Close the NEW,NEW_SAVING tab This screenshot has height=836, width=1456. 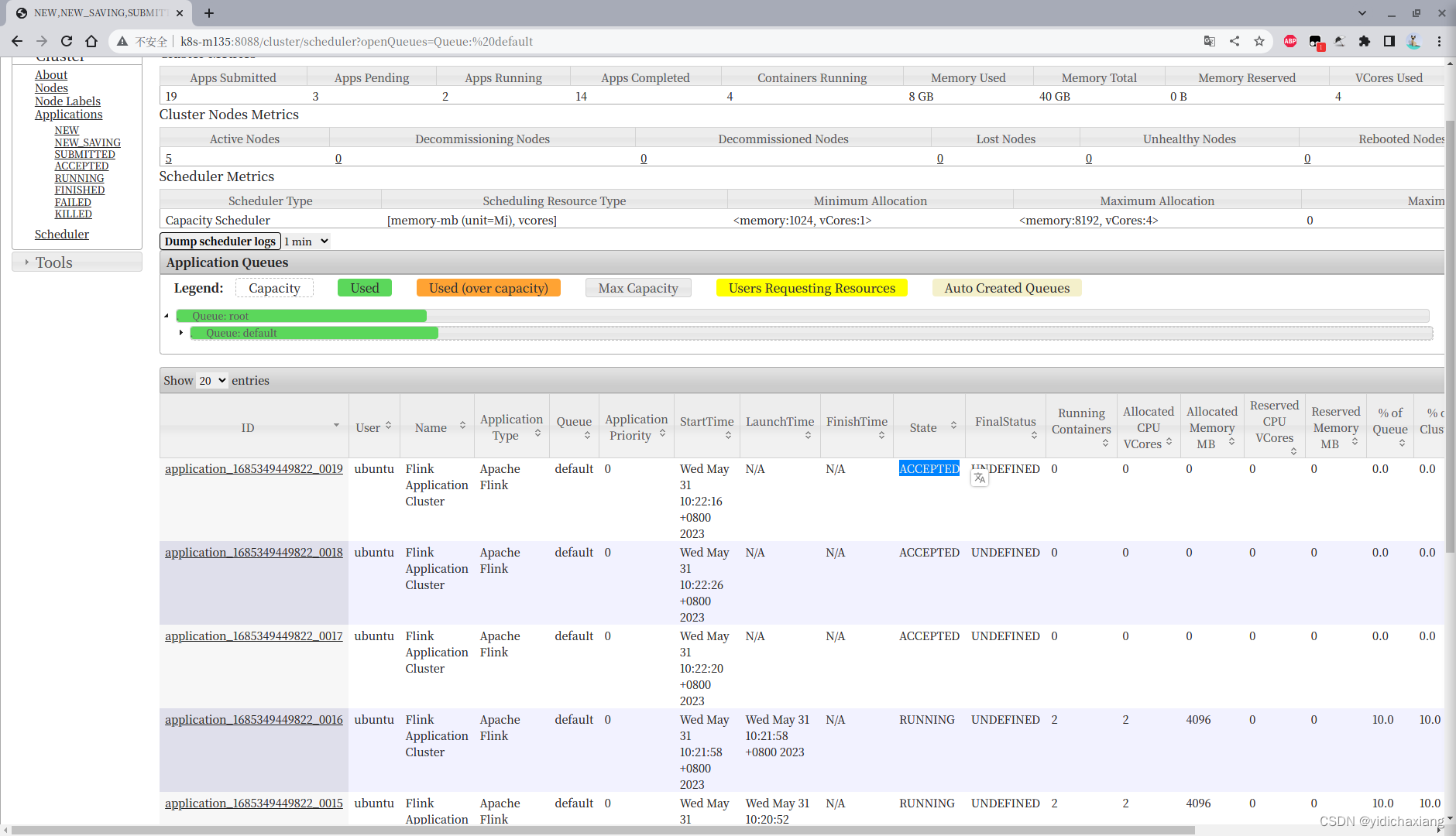(x=180, y=13)
